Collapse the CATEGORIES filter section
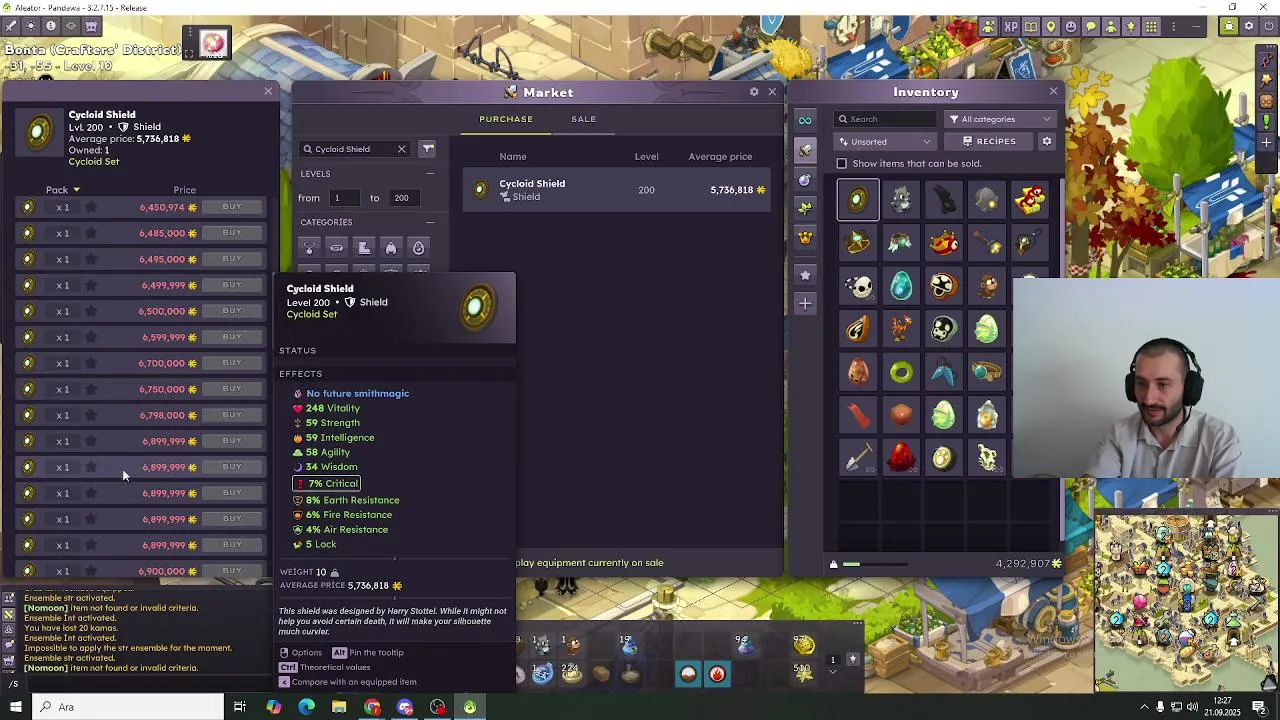The width and height of the screenshot is (1280, 720). click(430, 222)
